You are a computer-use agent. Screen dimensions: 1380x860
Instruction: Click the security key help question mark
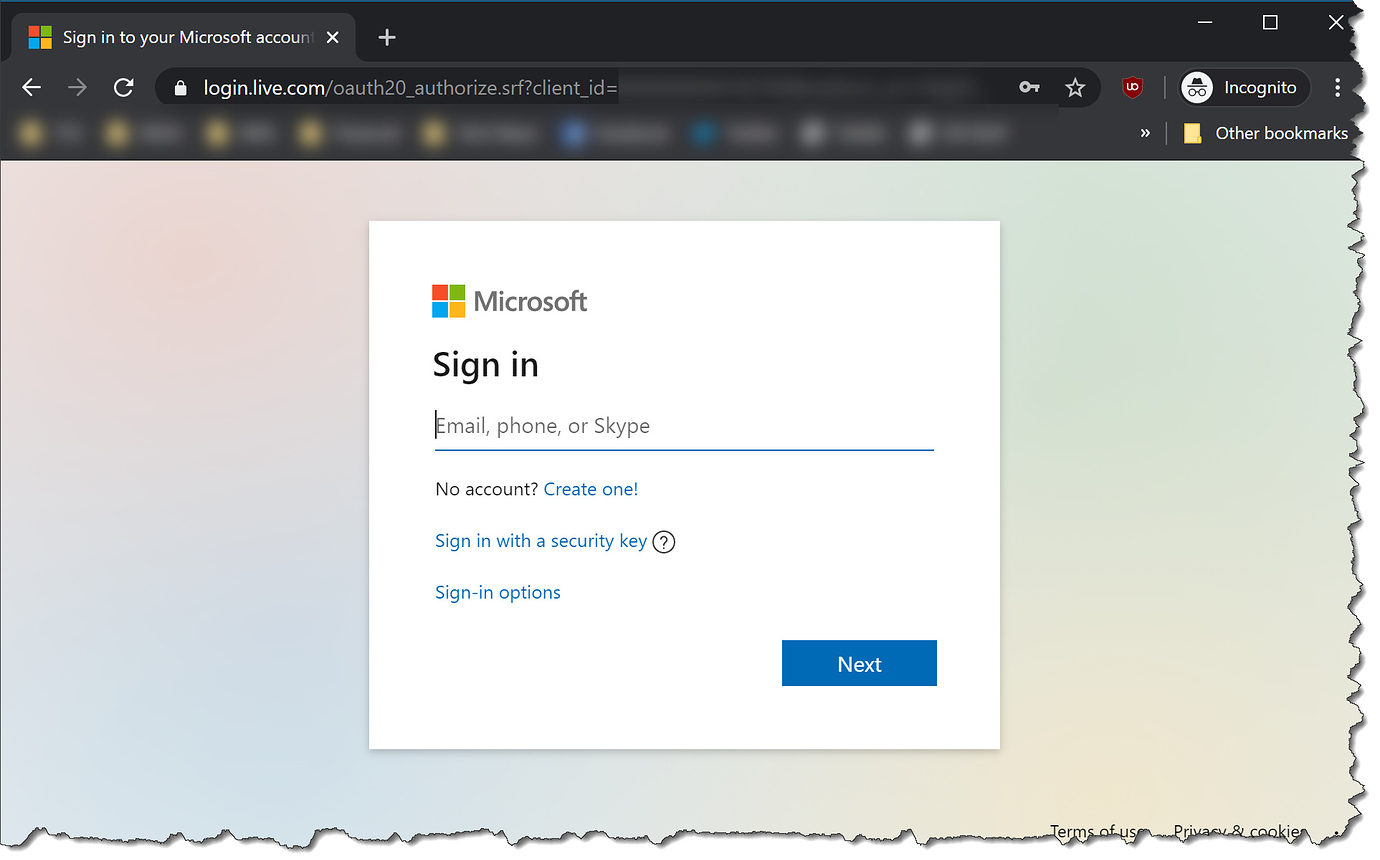pos(664,542)
